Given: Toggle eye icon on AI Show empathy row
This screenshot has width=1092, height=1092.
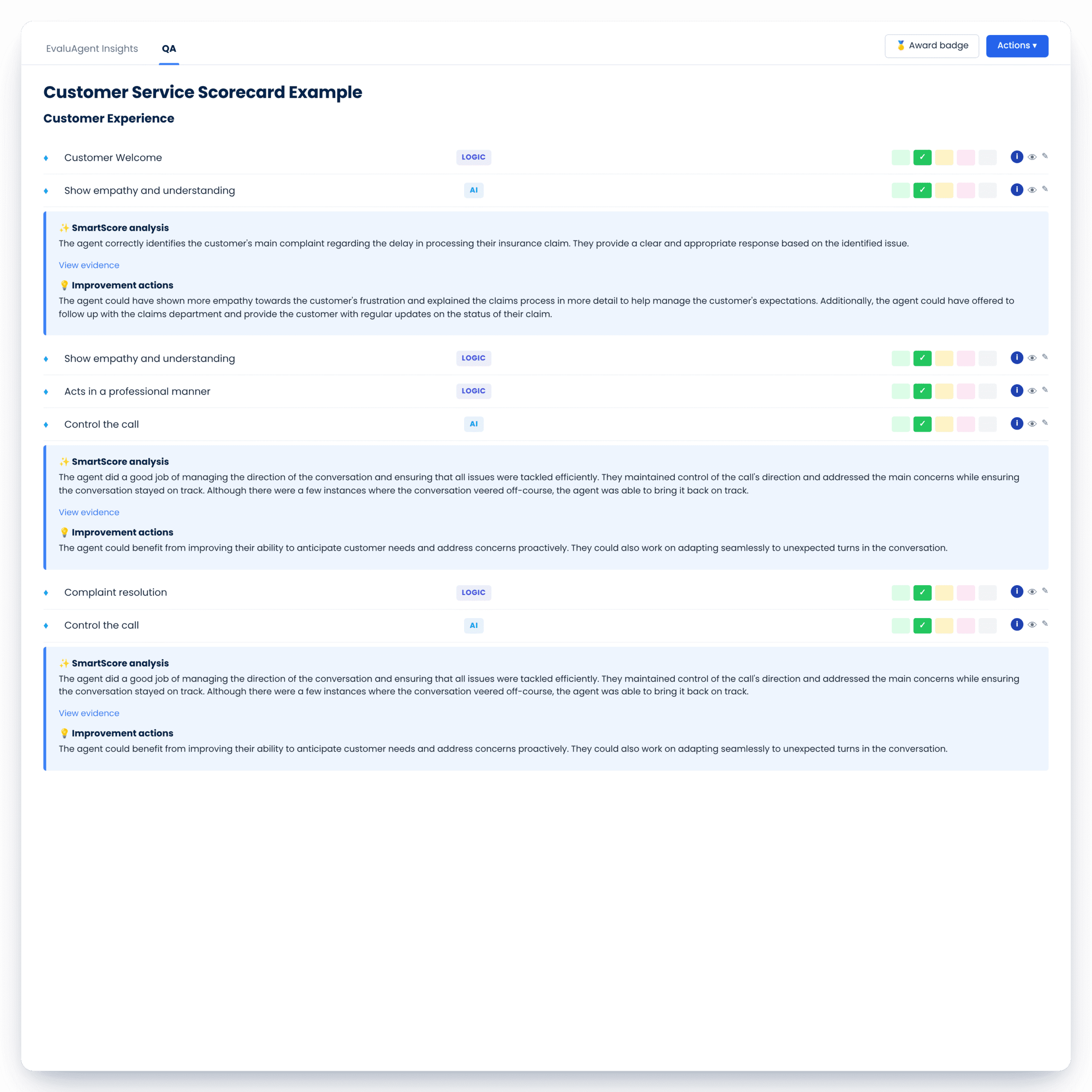Looking at the screenshot, I should pos(1031,190).
